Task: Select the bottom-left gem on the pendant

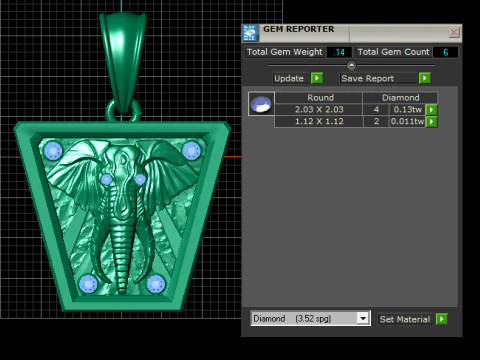Action: [88, 284]
